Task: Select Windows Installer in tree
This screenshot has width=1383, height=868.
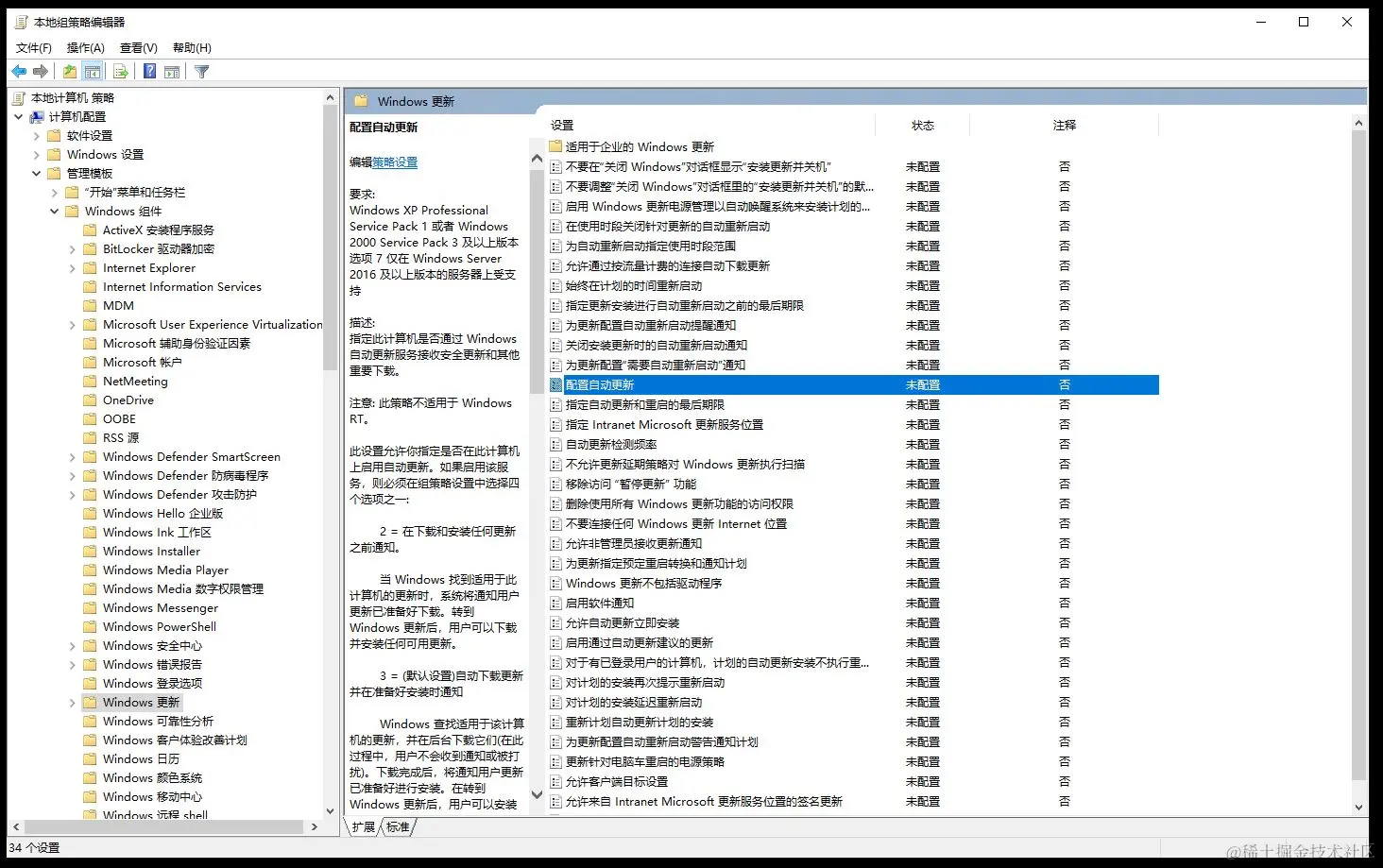Action: (x=151, y=552)
